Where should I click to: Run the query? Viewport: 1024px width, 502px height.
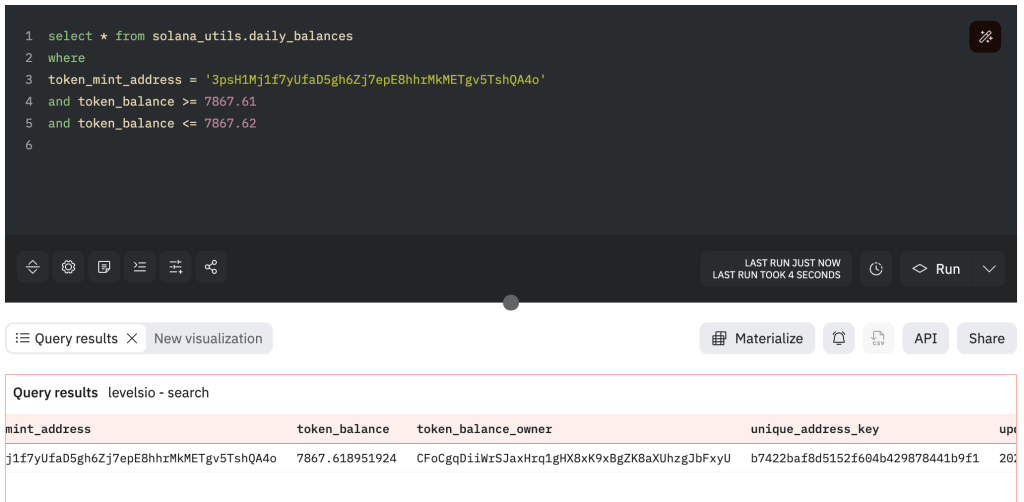(936, 269)
